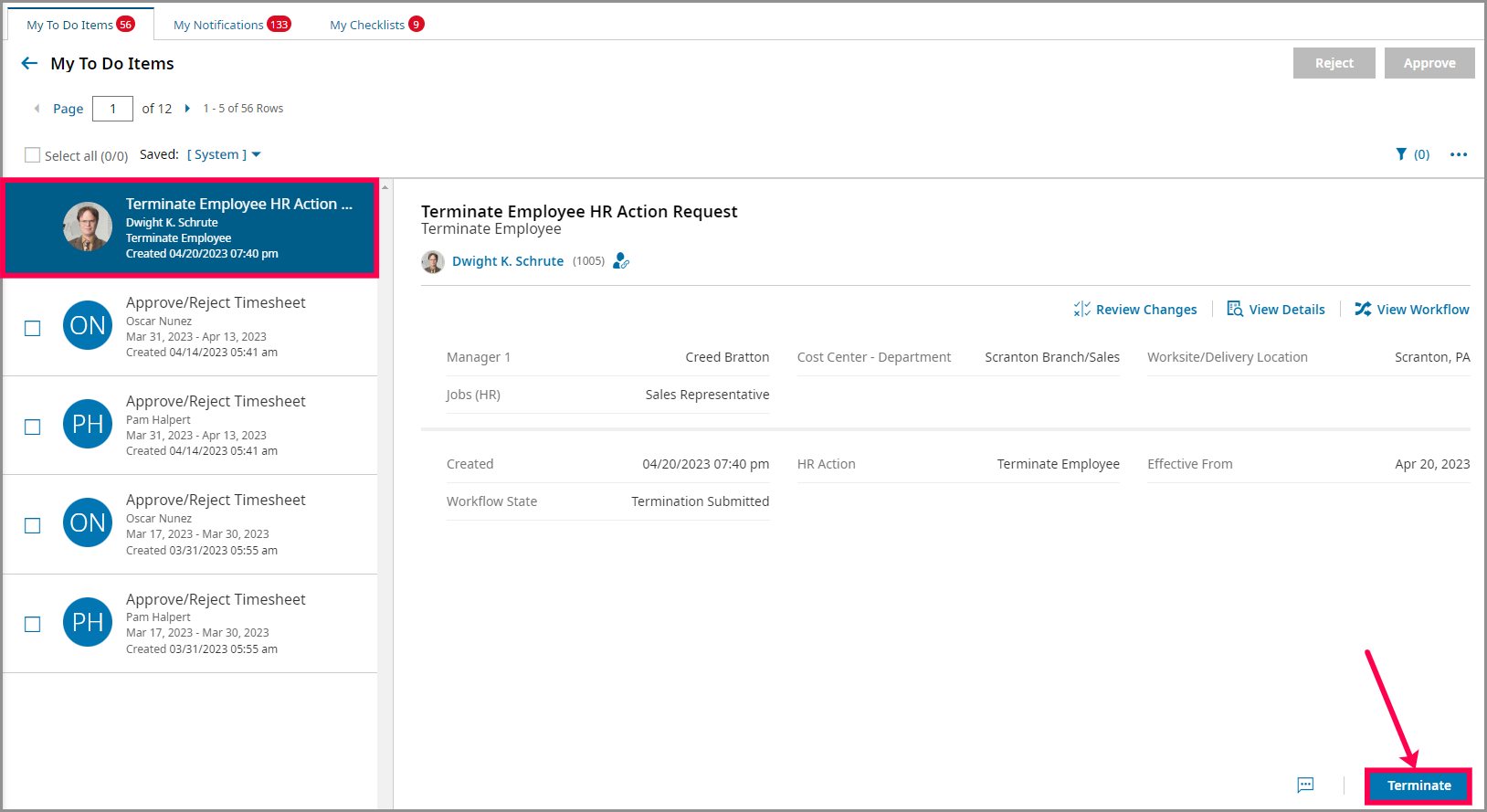Click Oscar Nunez ON avatar for Mar 17 timesheet
This screenshot has width=1487, height=812.
coord(88,522)
